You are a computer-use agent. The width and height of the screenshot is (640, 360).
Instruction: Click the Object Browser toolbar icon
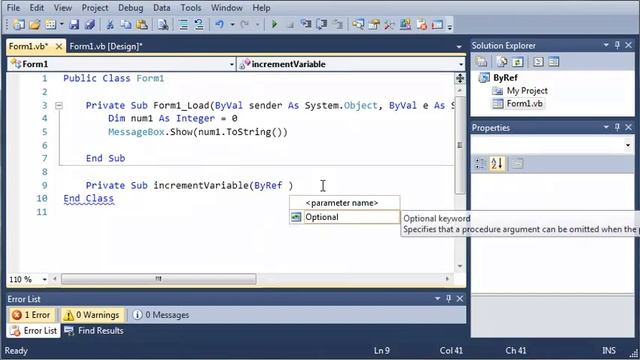pyautogui.click(x=405, y=25)
